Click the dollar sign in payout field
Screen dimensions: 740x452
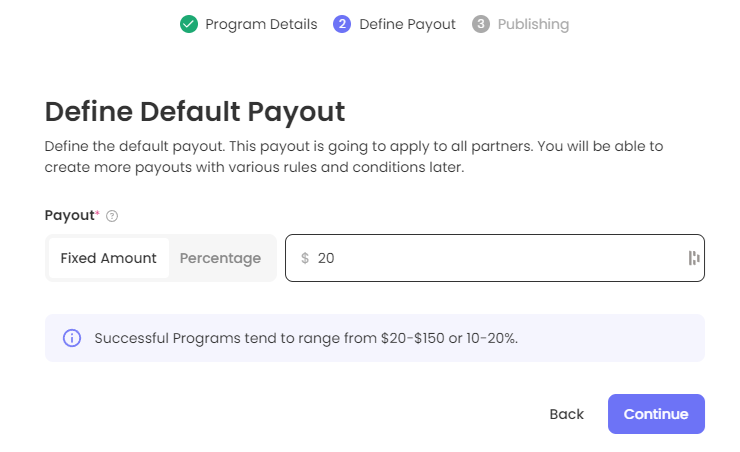pos(305,258)
